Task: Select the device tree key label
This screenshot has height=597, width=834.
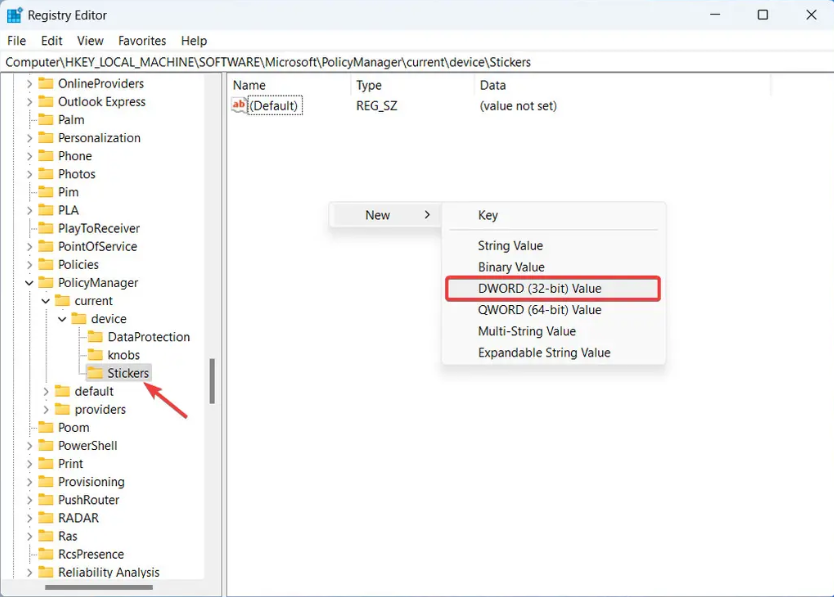Action: coord(109,319)
